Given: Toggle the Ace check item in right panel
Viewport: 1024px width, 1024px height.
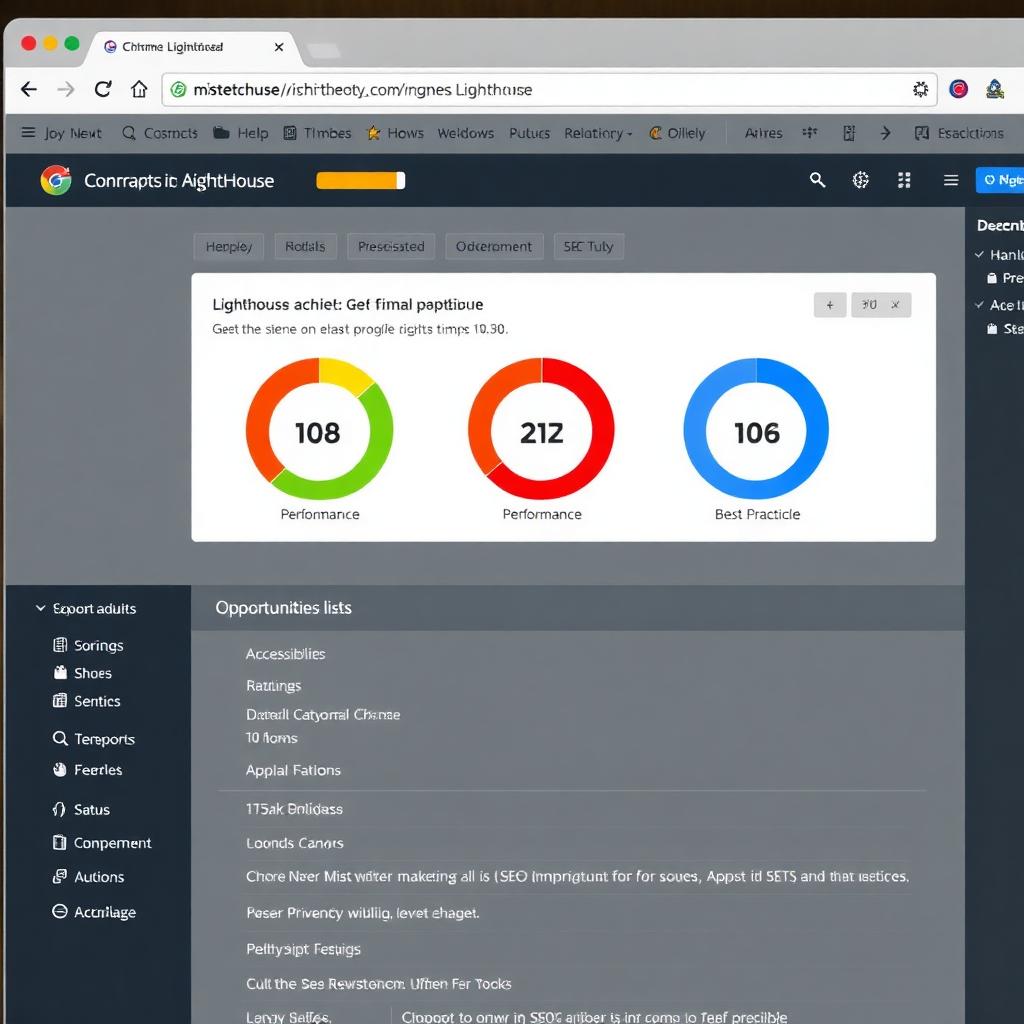Looking at the screenshot, I should pos(979,305).
